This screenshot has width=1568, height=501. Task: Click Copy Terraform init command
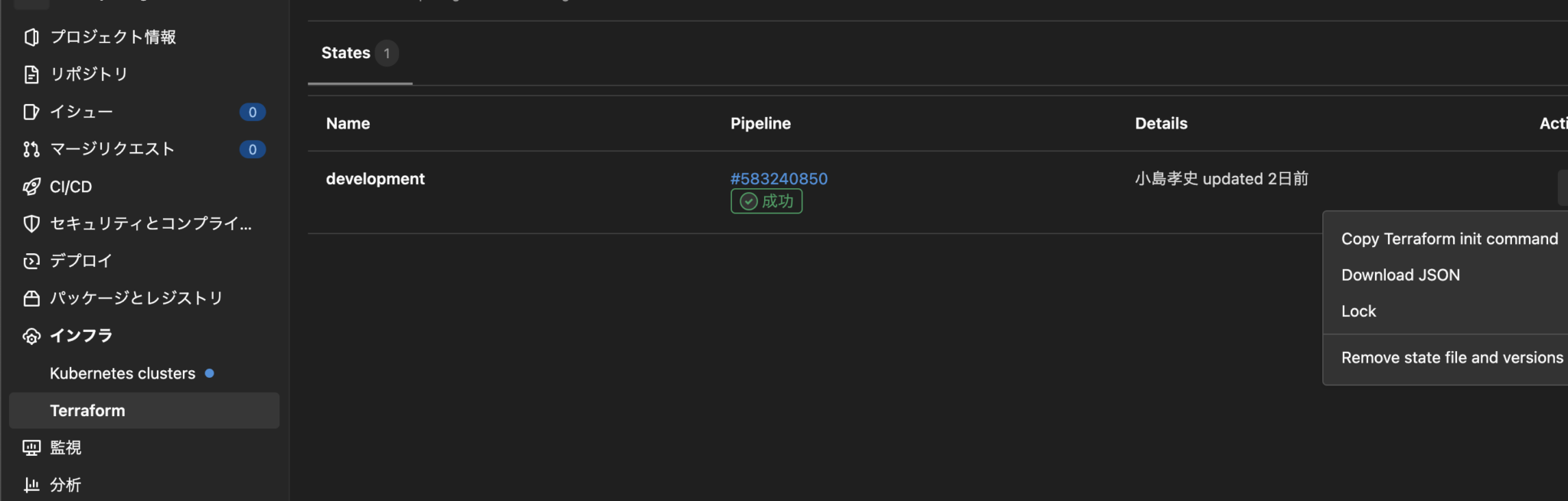coord(1449,239)
